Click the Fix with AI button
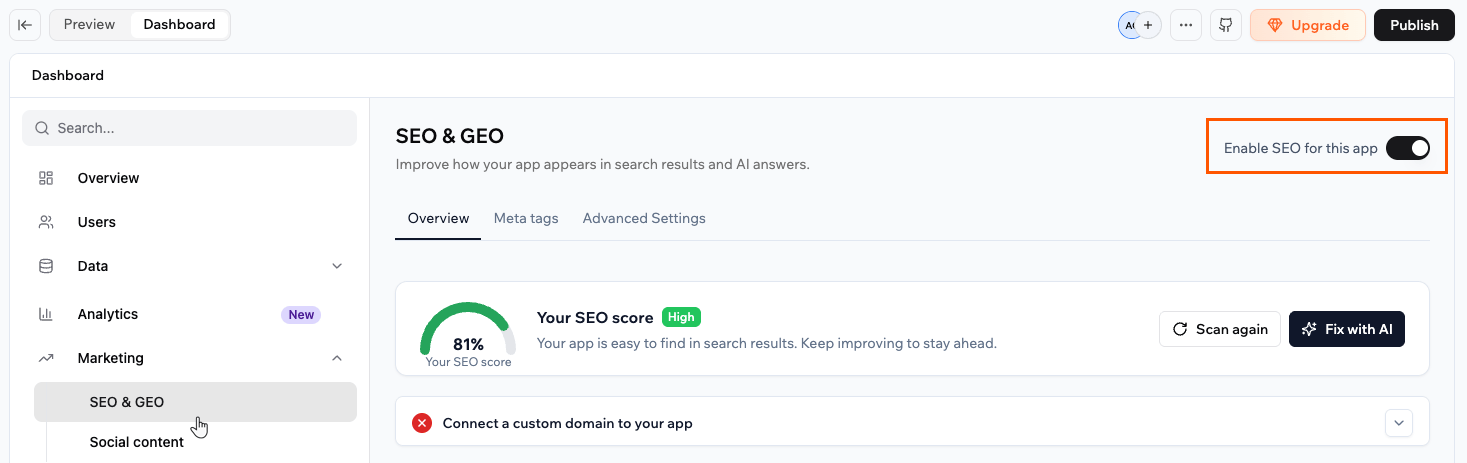Screen dimensions: 1467x463 [1347, 329]
